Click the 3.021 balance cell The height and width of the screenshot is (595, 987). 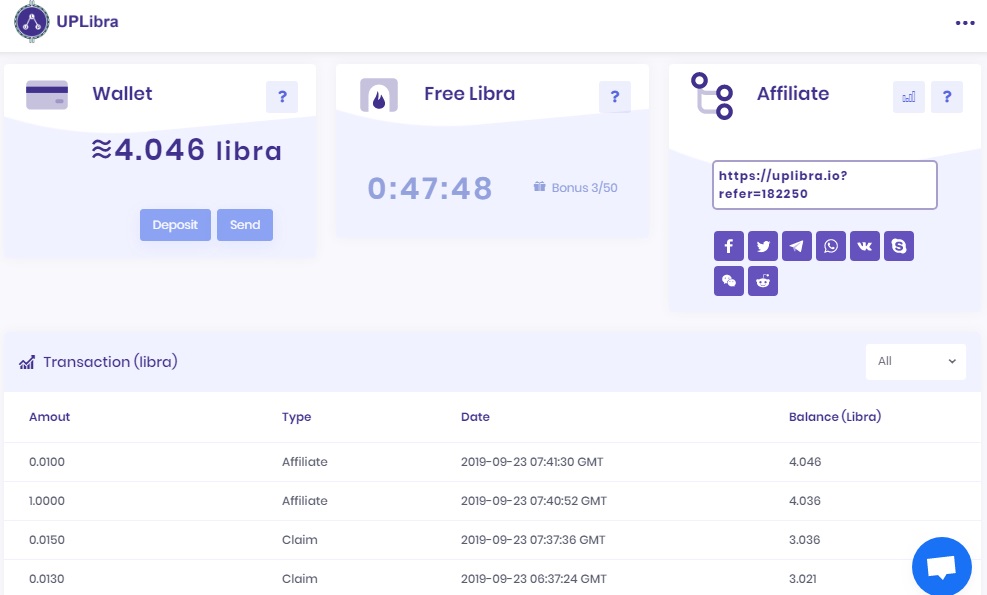pos(803,579)
